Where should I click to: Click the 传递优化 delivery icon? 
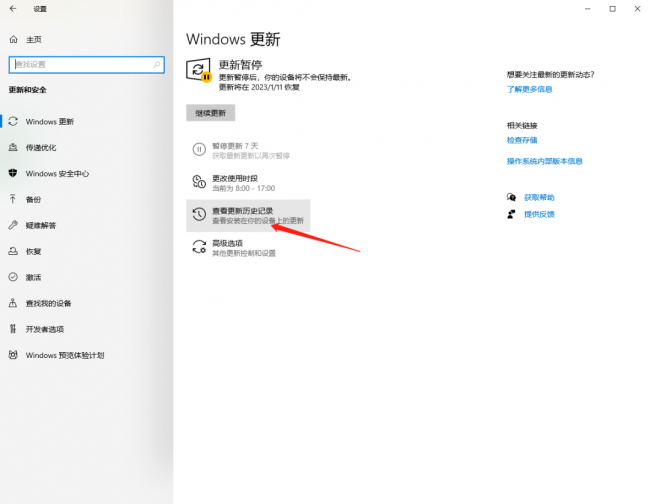click(x=13, y=147)
